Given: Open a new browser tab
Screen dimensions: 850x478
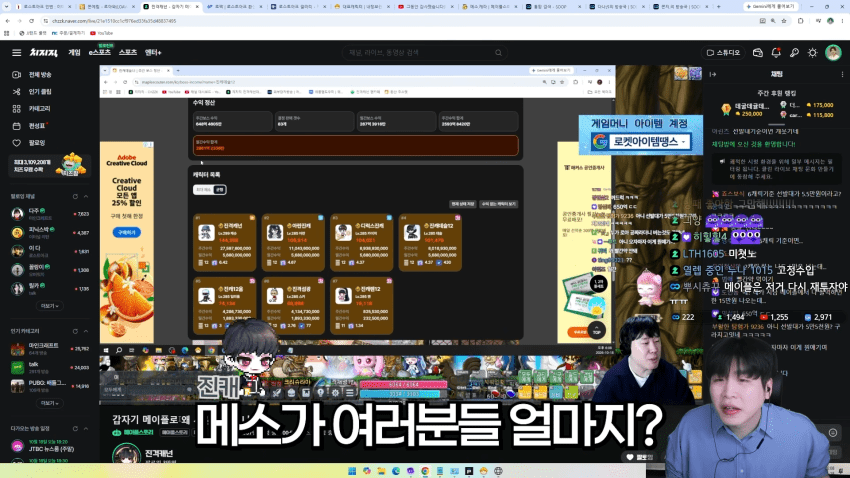Looking at the screenshot, I should [x=719, y=7].
